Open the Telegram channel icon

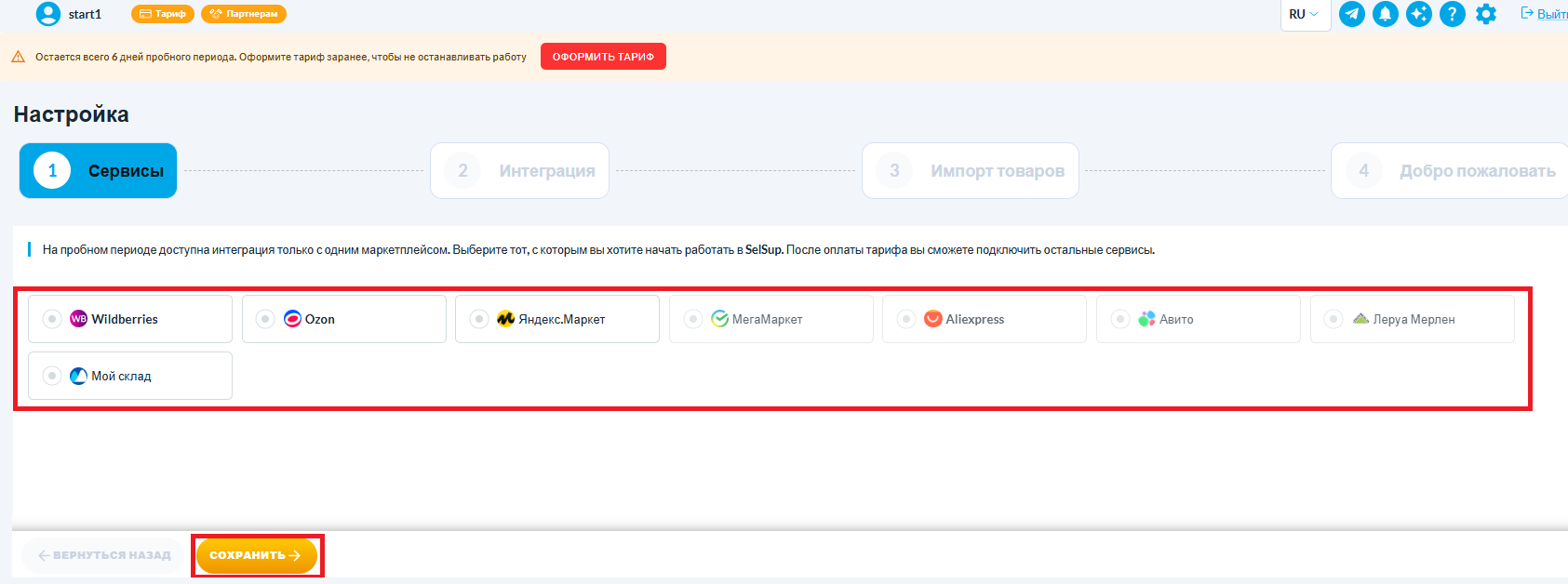(1352, 14)
